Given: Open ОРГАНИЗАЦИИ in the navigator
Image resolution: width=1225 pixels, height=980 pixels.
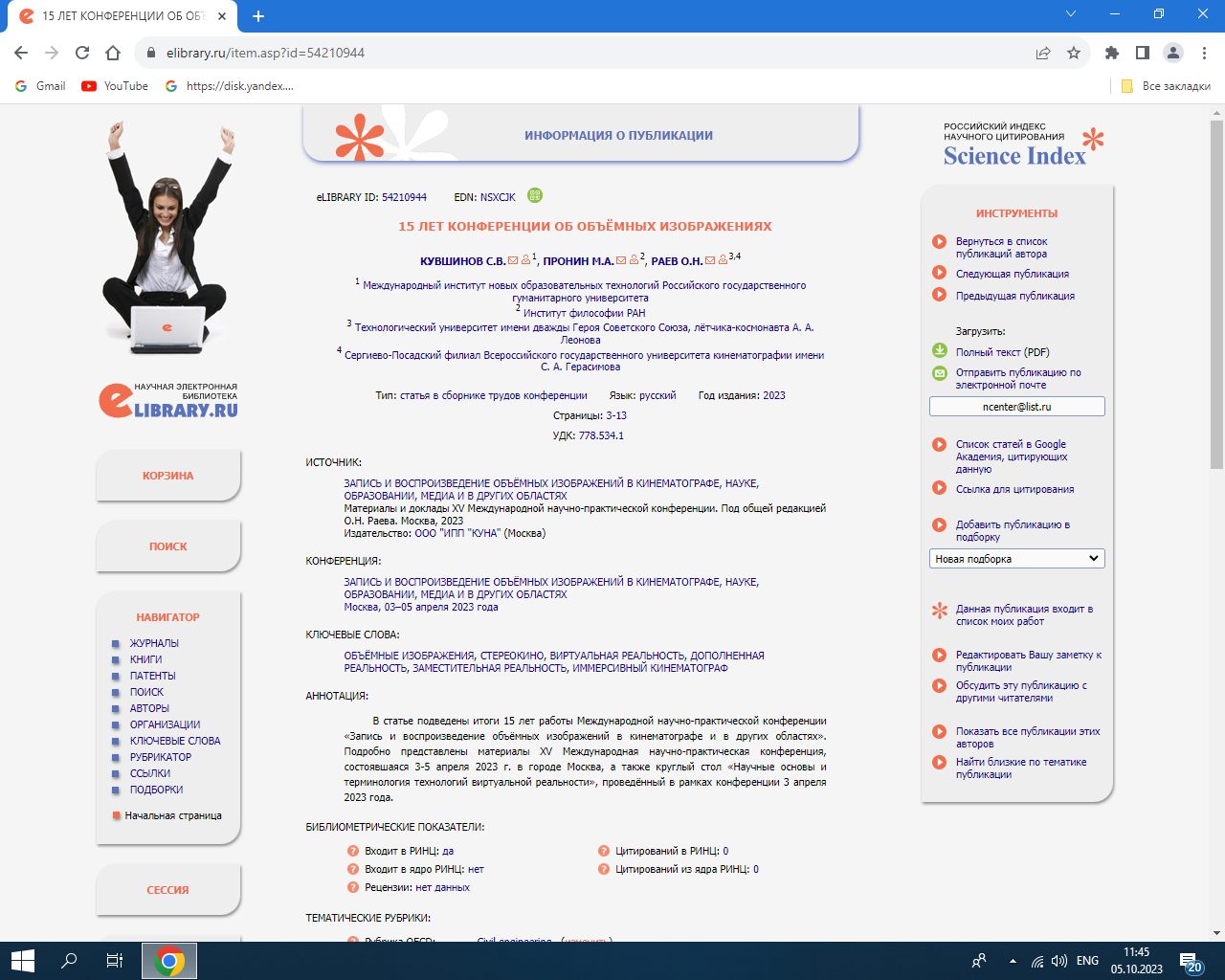Looking at the screenshot, I should (x=166, y=724).
